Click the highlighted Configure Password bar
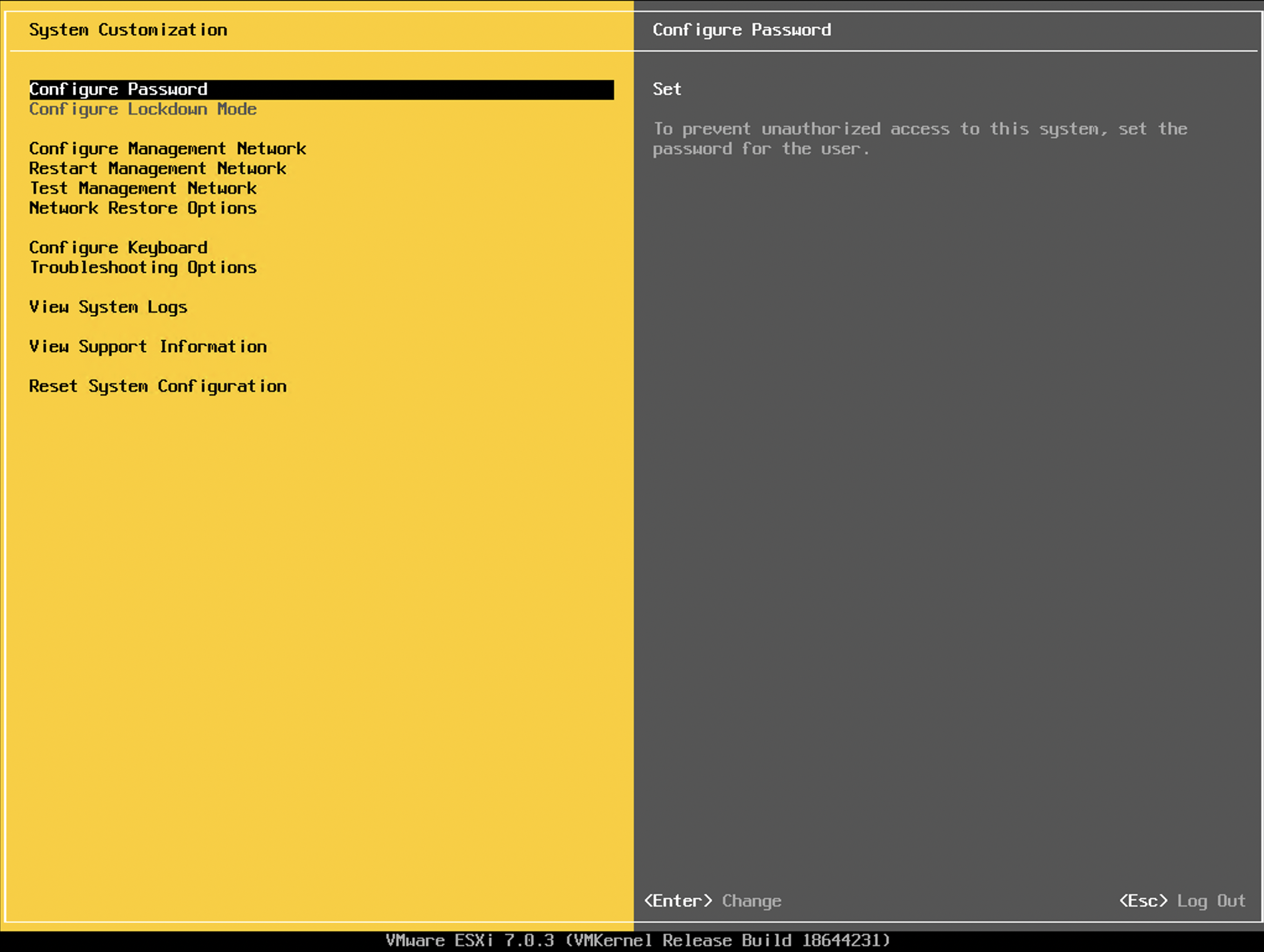The width and height of the screenshot is (1264, 952). coord(321,89)
